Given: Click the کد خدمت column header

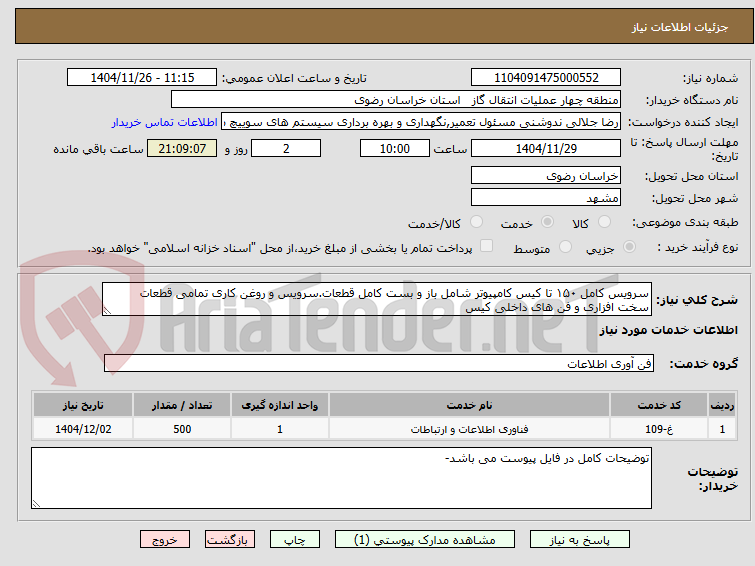Looking at the screenshot, I should (658, 405).
